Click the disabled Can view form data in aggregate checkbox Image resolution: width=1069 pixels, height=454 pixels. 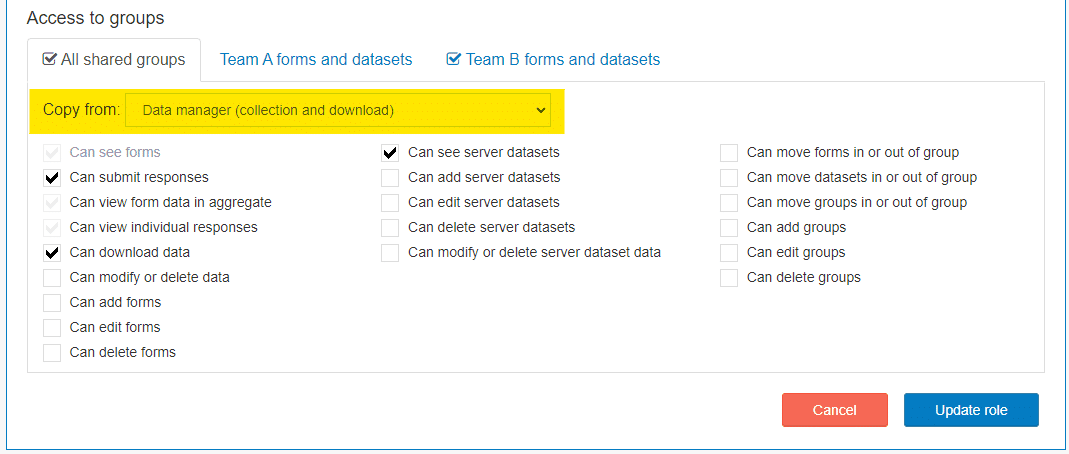(x=52, y=203)
